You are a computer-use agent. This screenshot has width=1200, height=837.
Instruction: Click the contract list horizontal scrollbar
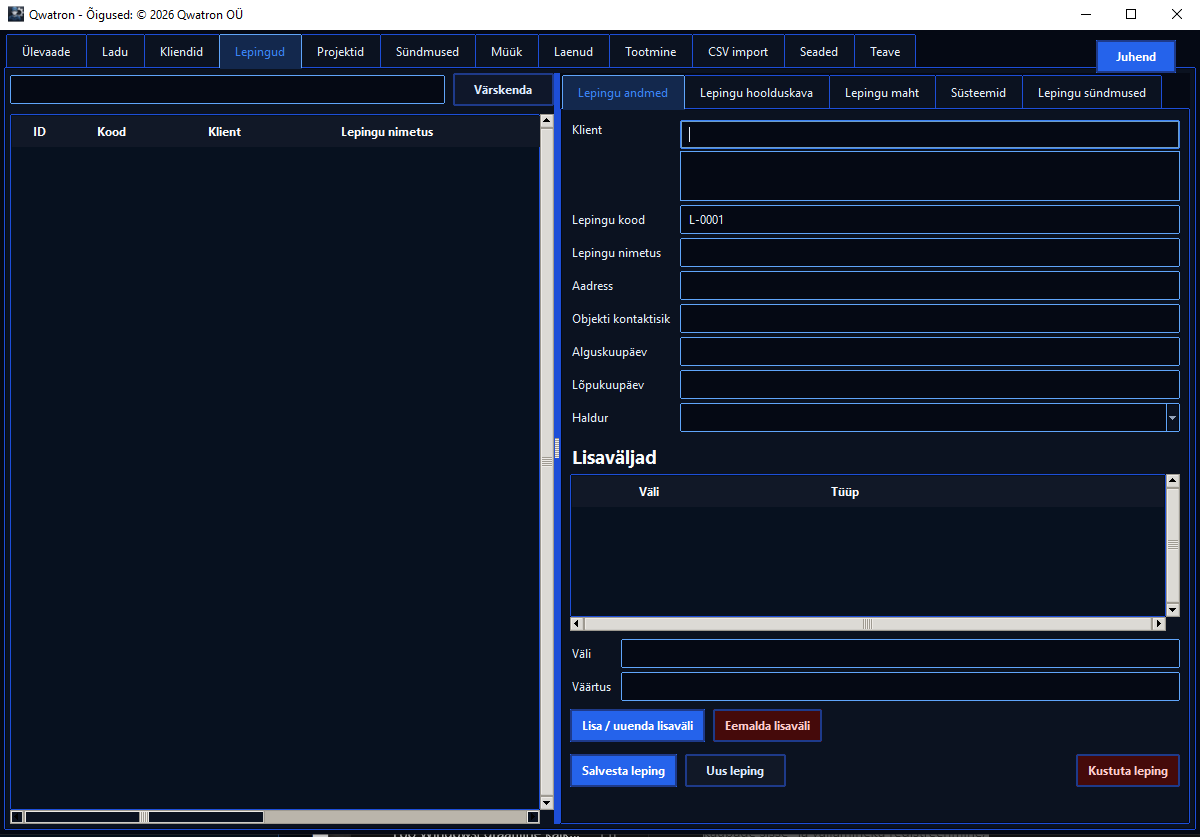[x=275, y=817]
